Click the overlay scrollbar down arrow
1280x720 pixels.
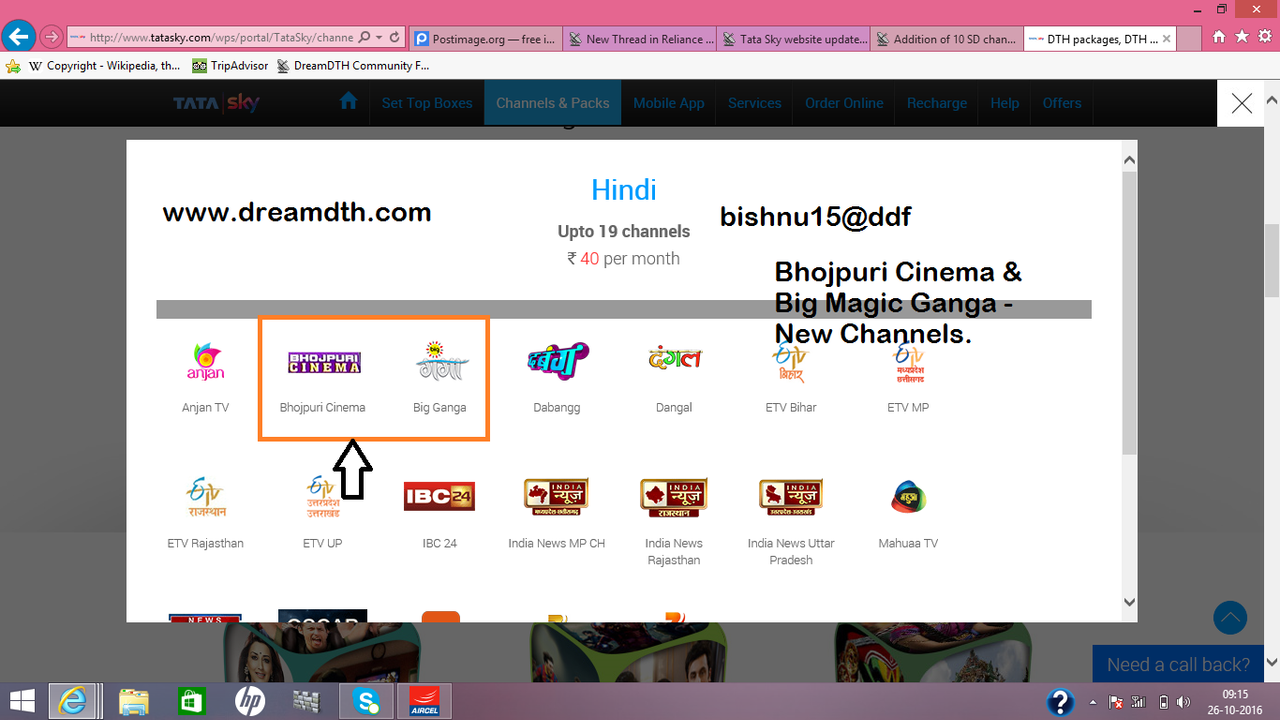(1129, 602)
